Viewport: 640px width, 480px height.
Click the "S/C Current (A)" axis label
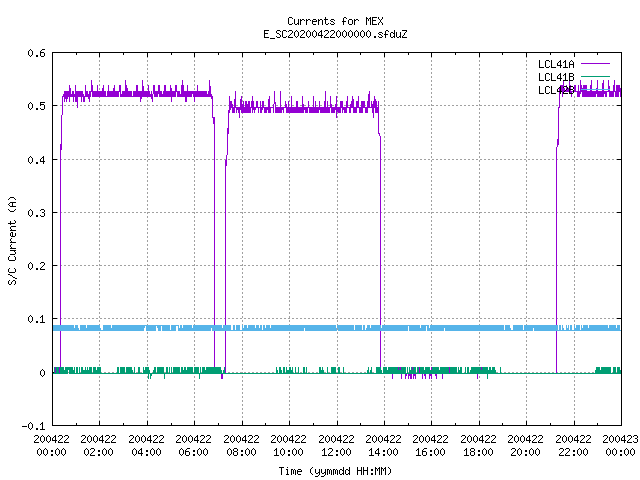pyautogui.click(x=13, y=240)
